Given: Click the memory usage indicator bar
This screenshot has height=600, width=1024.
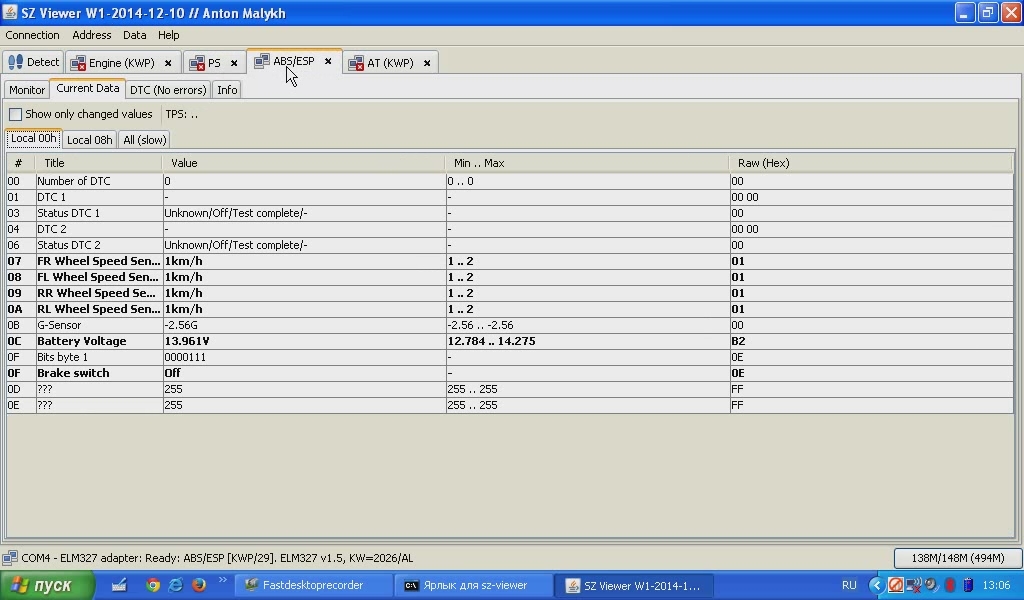Looking at the screenshot, I should coord(957,558).
